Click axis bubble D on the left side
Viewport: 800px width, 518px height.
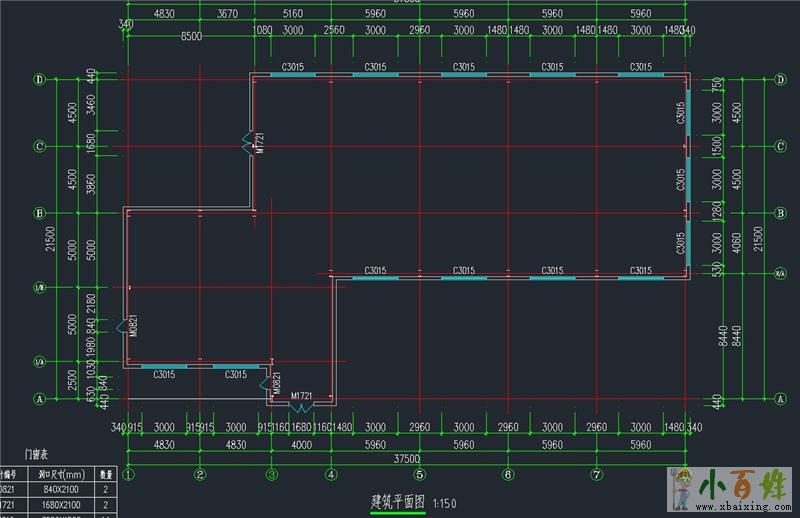[40, 79]
